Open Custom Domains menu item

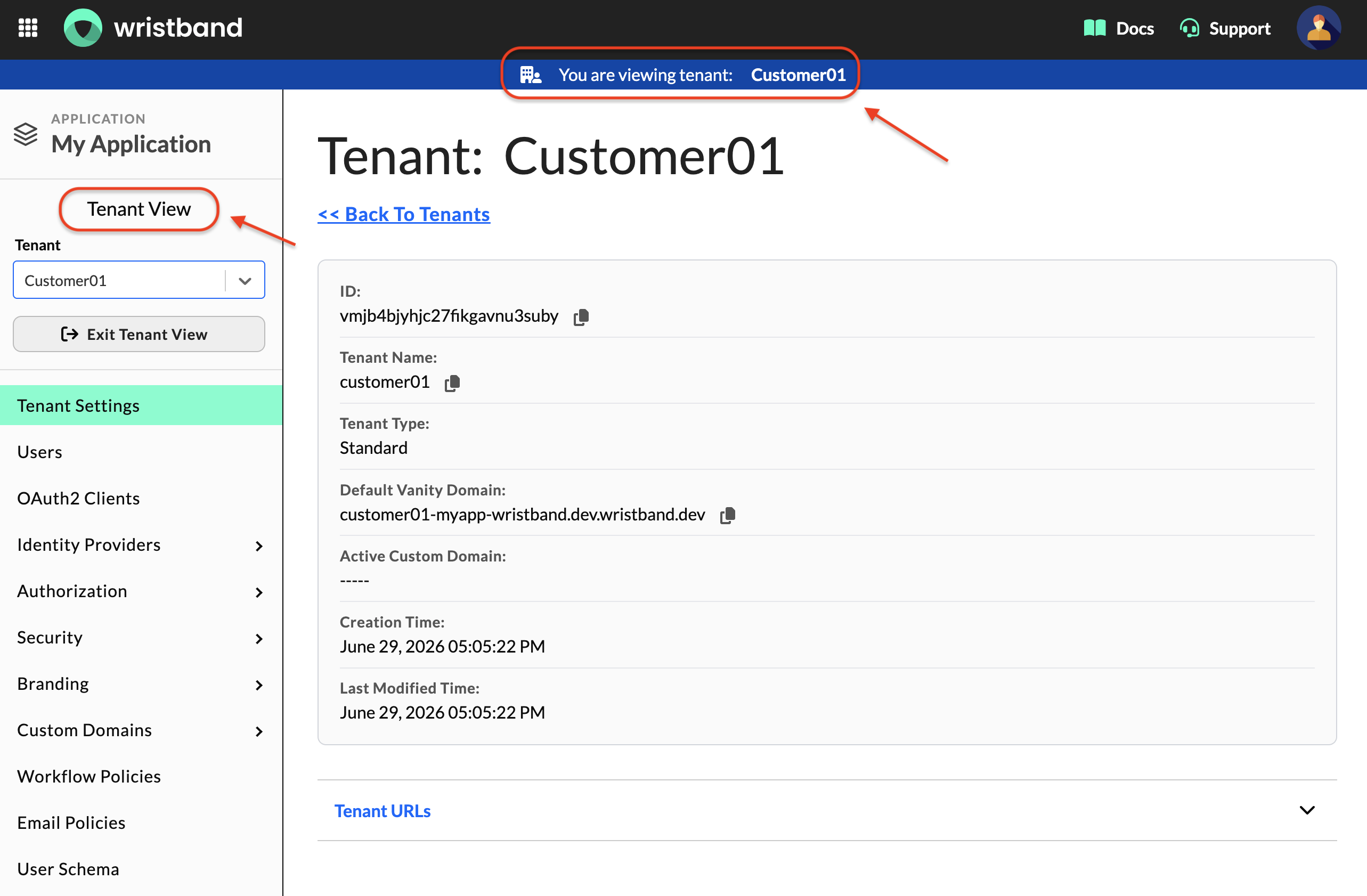141,730
